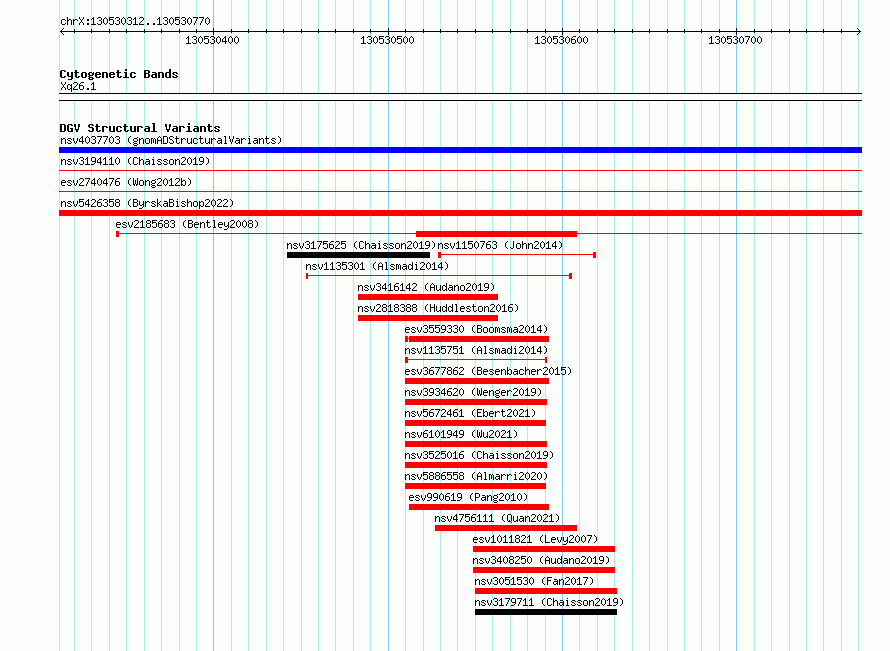Screen dimensions: 890x651
Task: Open nsv3416142 (Audano2019) variant label
Action: tap(426, 287)
